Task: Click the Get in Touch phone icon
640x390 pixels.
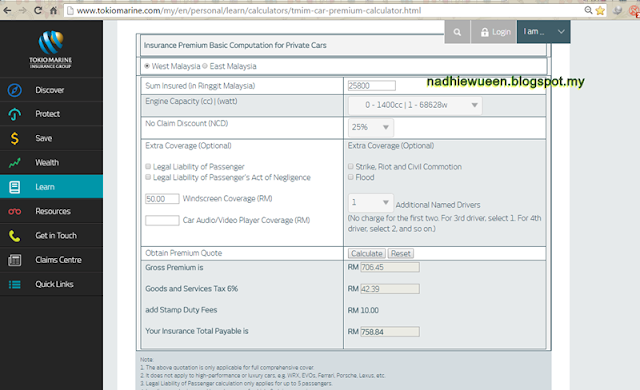Action: [15, 236]
